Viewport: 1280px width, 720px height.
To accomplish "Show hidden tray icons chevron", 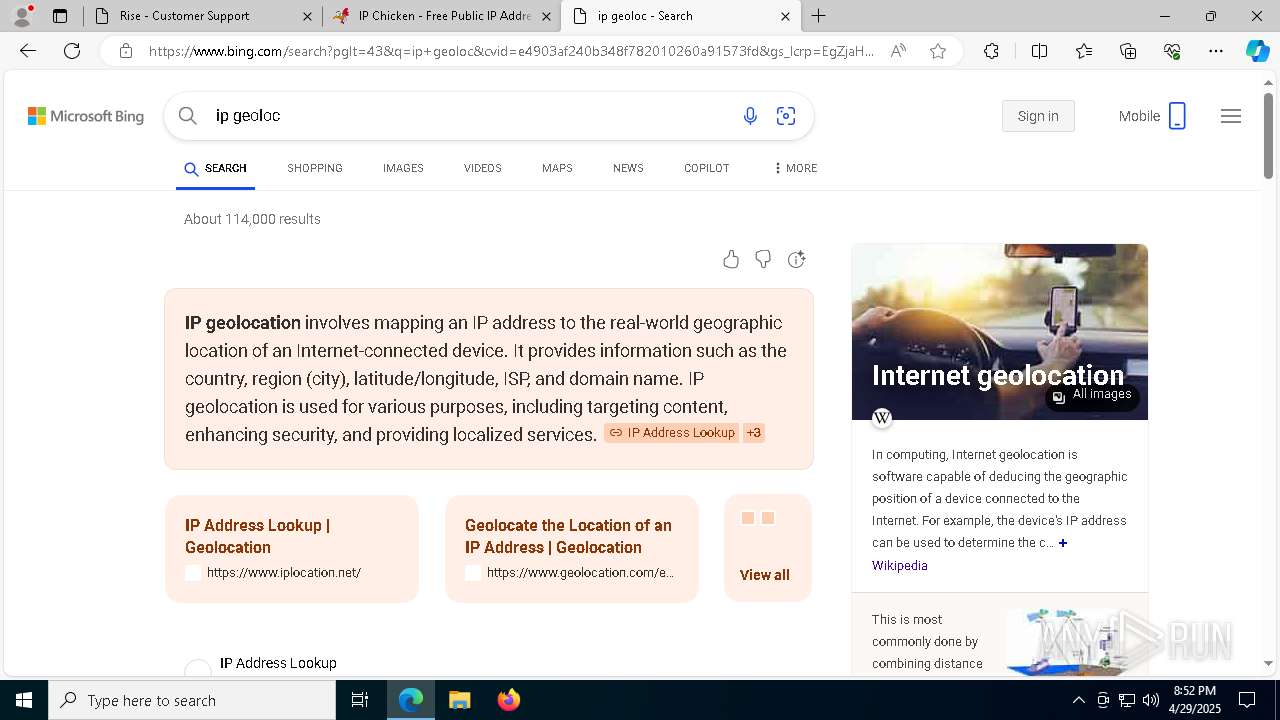I will (x=1078, y=700).
